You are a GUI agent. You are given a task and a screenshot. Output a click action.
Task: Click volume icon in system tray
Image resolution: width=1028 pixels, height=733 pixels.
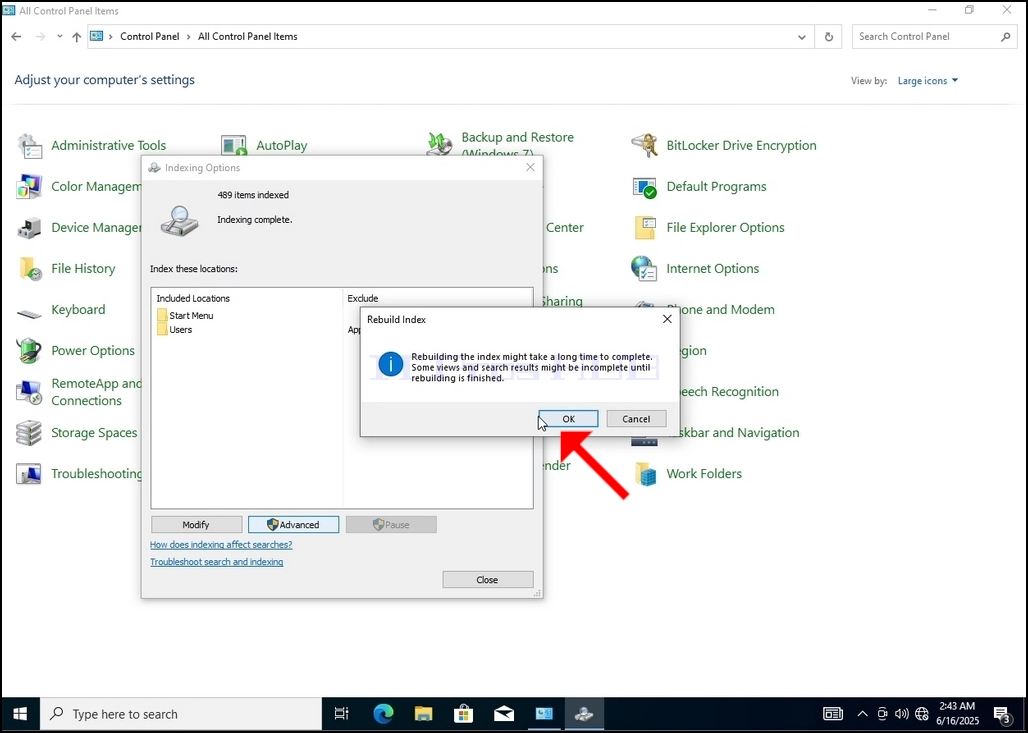[x=901, y=714]
